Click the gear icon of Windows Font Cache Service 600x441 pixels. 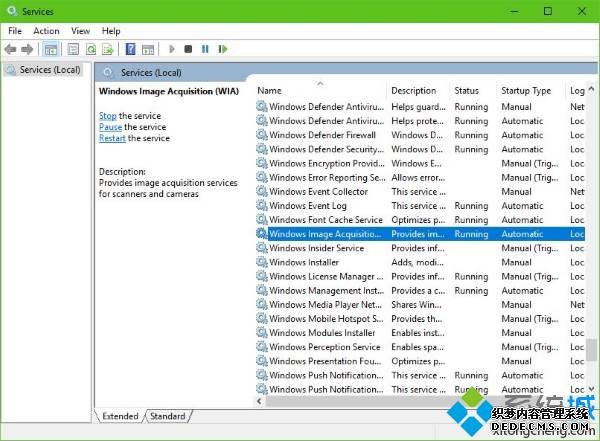tap(262, 220)
